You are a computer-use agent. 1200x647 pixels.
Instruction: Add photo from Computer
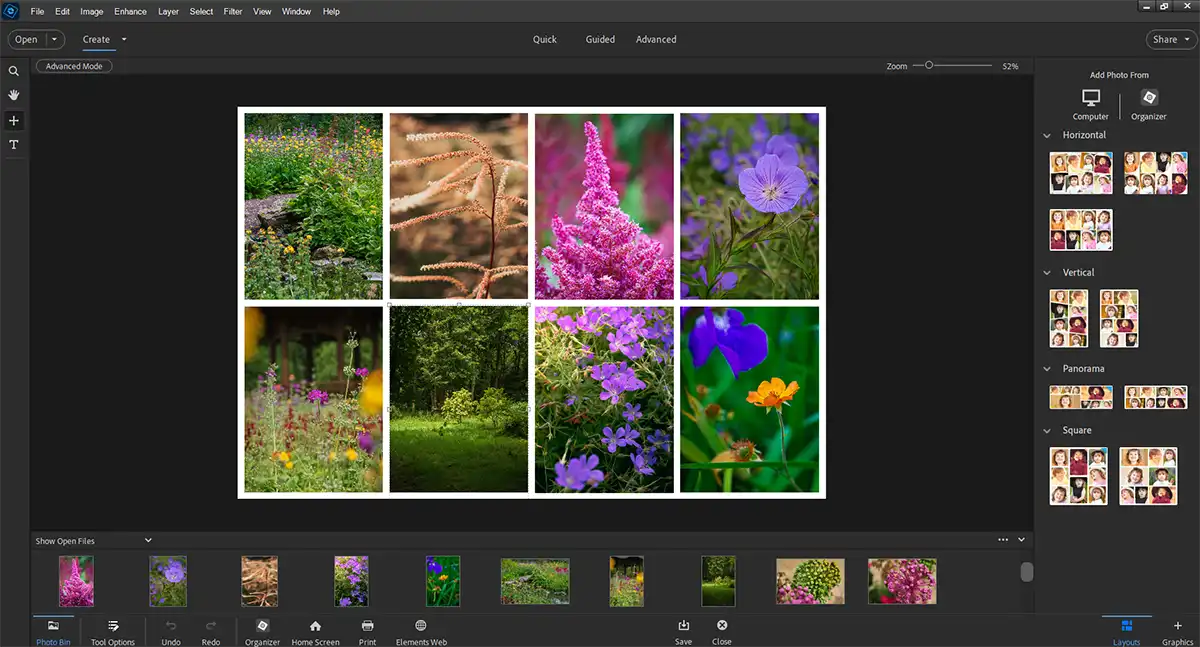[x=1090, y=105]
